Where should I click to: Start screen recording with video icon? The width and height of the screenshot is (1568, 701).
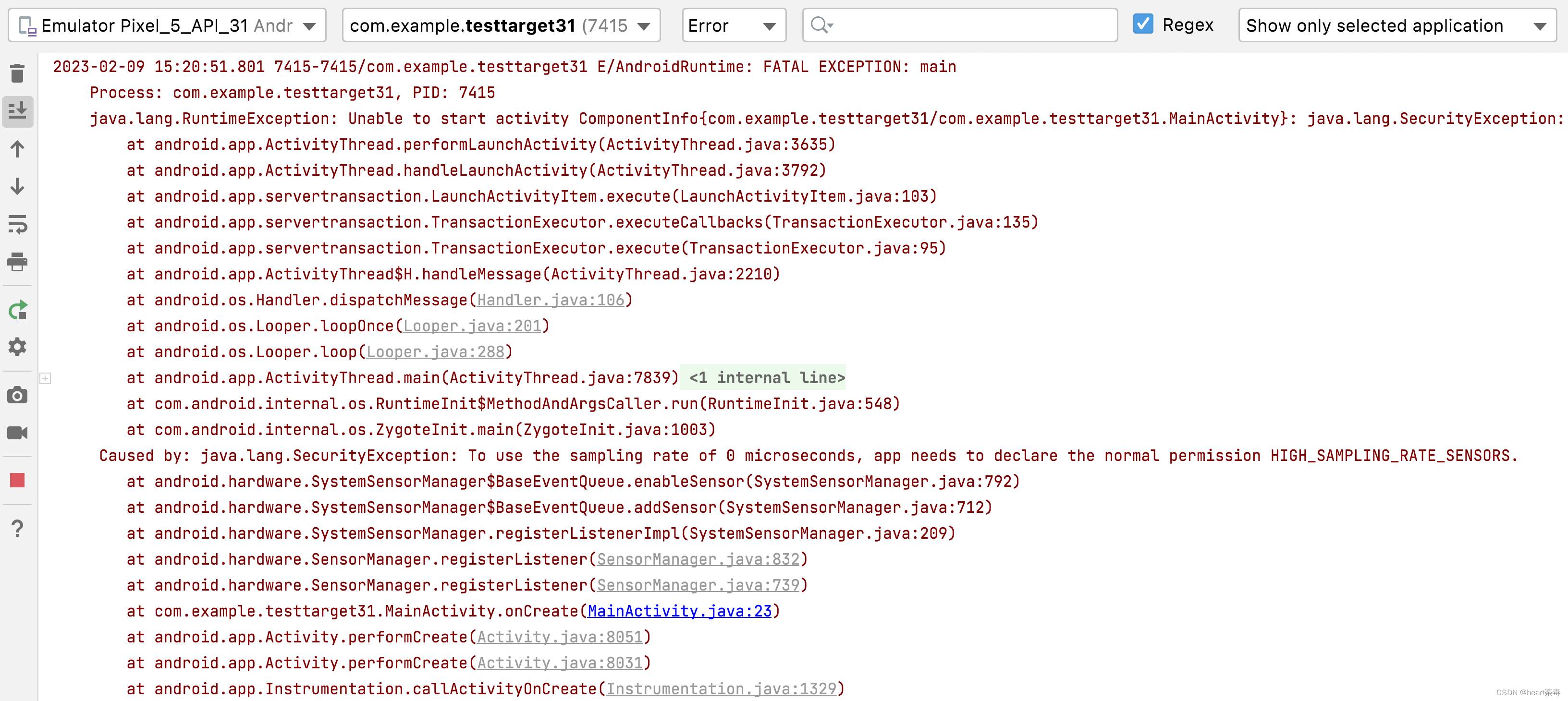pyautogui.click(x=17, y=433)
